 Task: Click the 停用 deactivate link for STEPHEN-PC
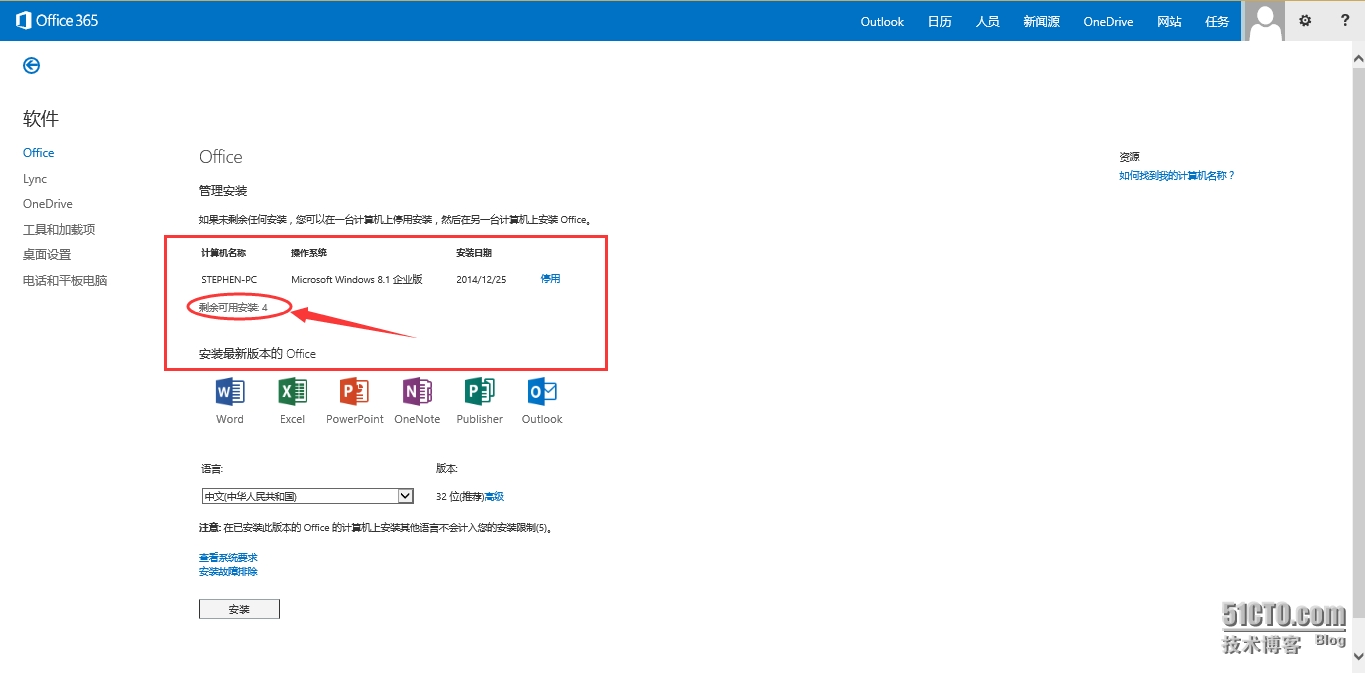tap(550, 279)
